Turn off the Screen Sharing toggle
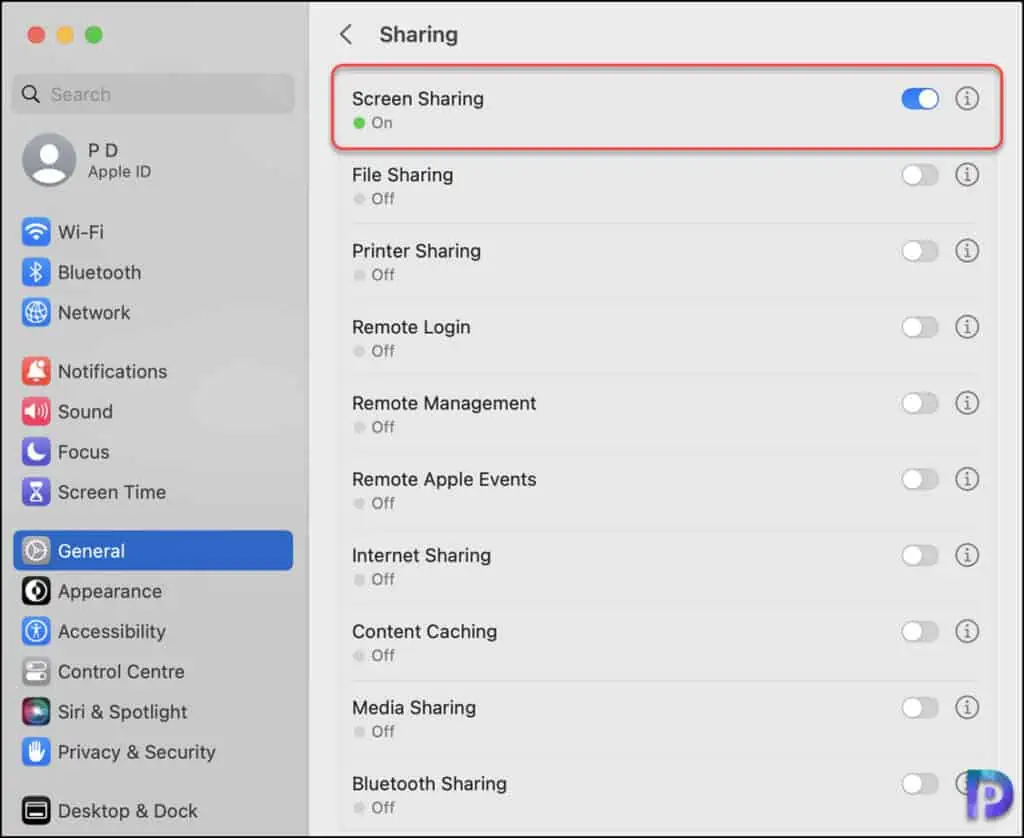Viewport: 1024px width, 838px height. (920, 99)
